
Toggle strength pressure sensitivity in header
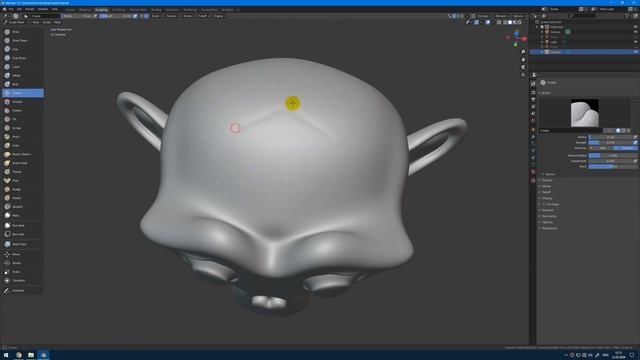coord(135,16)
